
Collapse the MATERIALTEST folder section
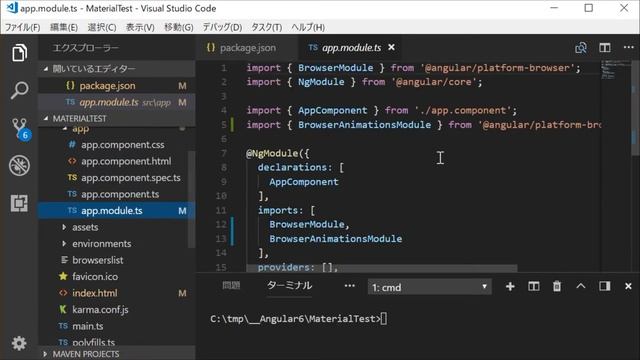click(117, 118)
